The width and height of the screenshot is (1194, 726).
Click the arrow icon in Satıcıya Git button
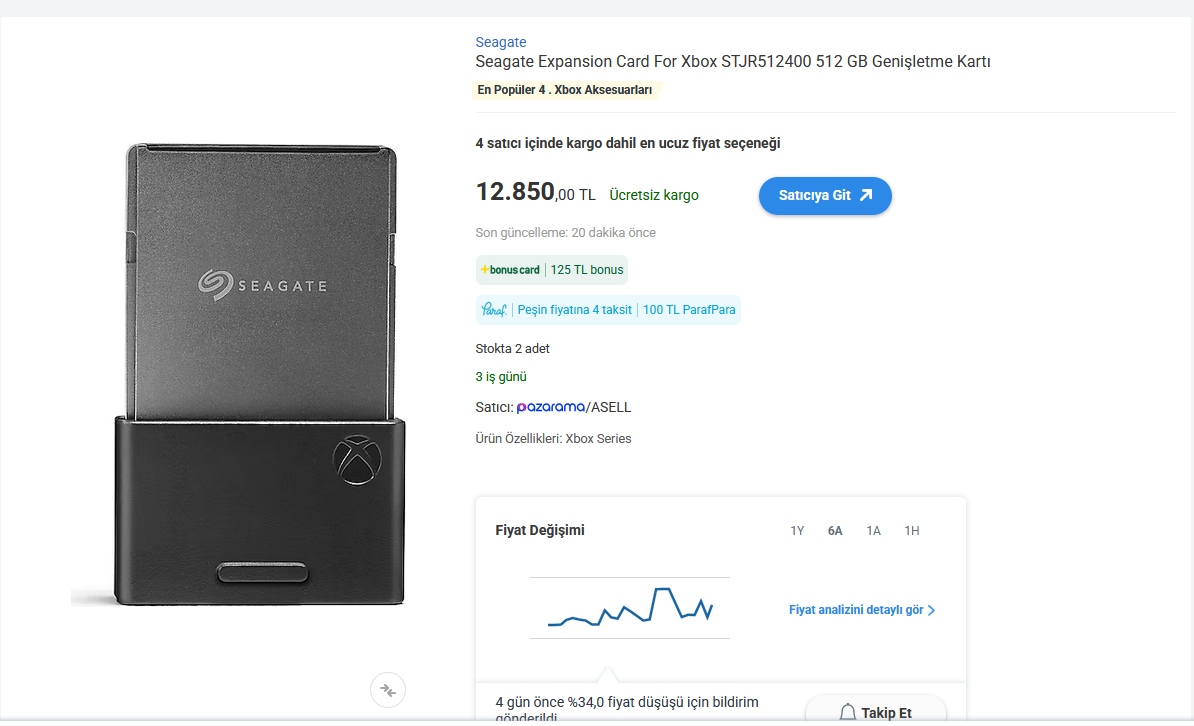tap(866, 195)
